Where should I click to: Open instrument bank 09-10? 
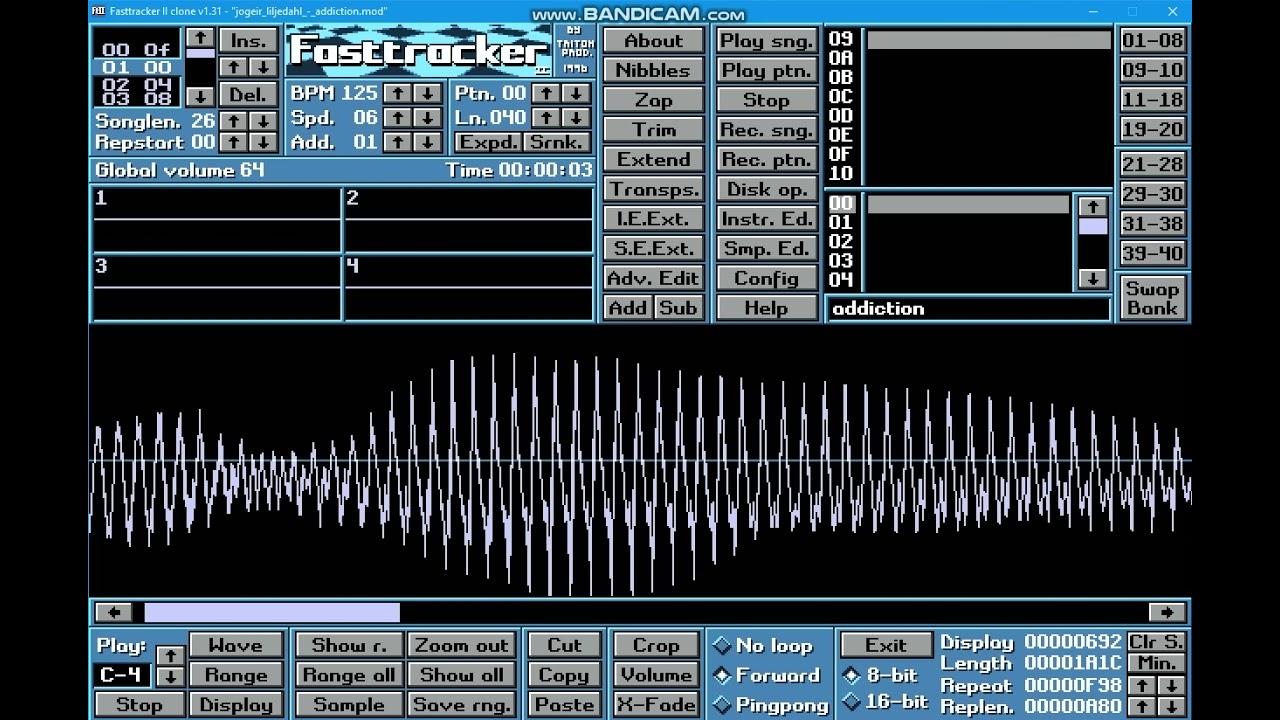pyautogui.click(x=1152, y=70)
